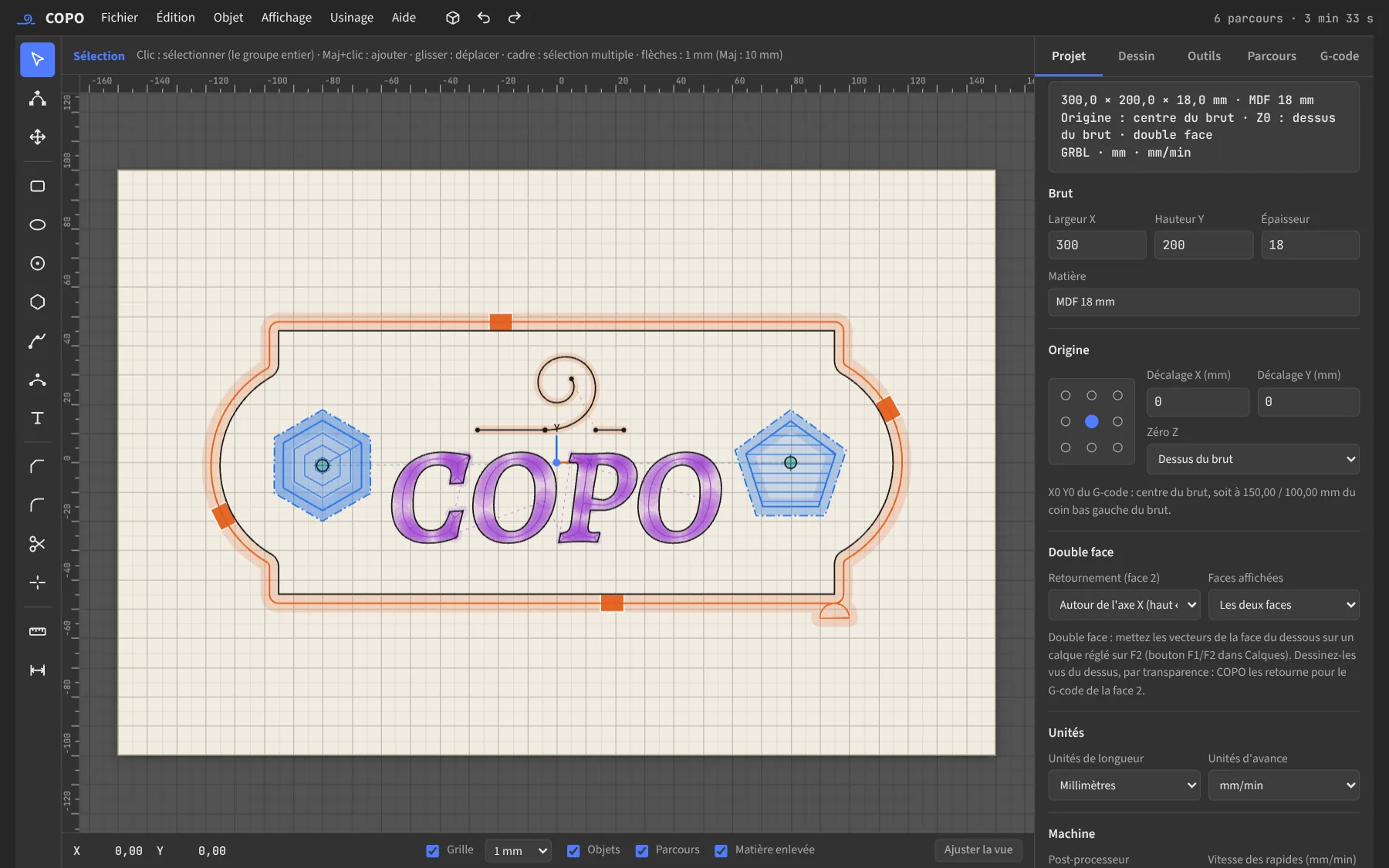1389x868 pixels.
Task: Open the Zéro Z dropdown
Action: 1252,459
